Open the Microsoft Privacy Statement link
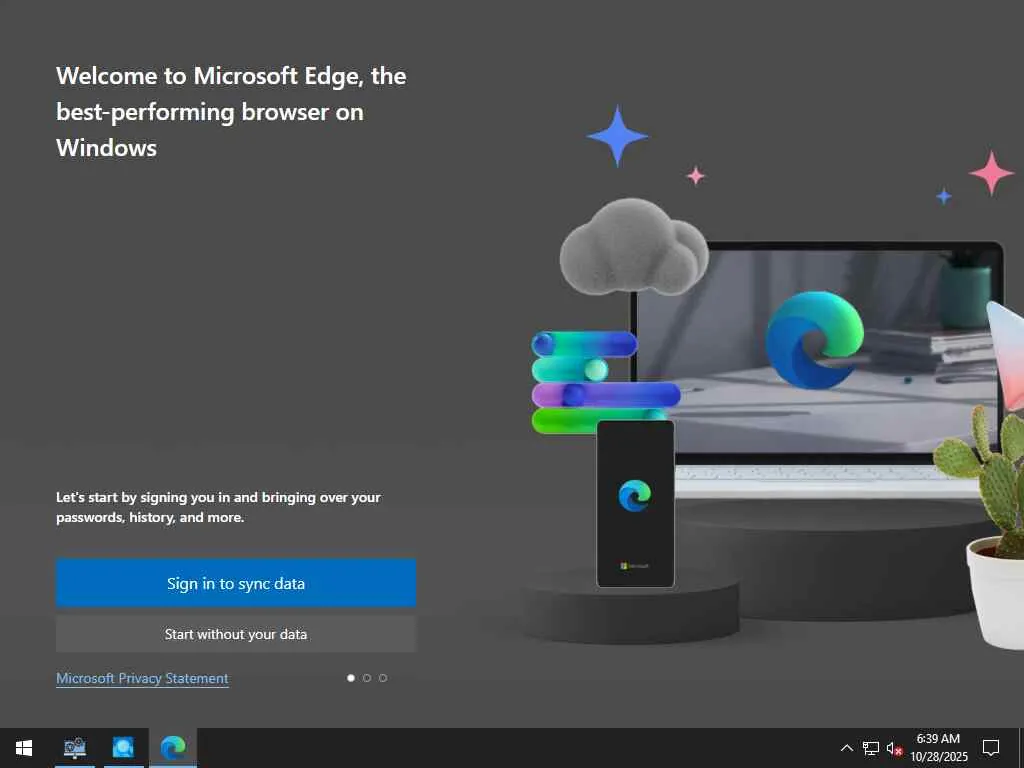Viewport: 1024px width, 768px height. [142, 679]
